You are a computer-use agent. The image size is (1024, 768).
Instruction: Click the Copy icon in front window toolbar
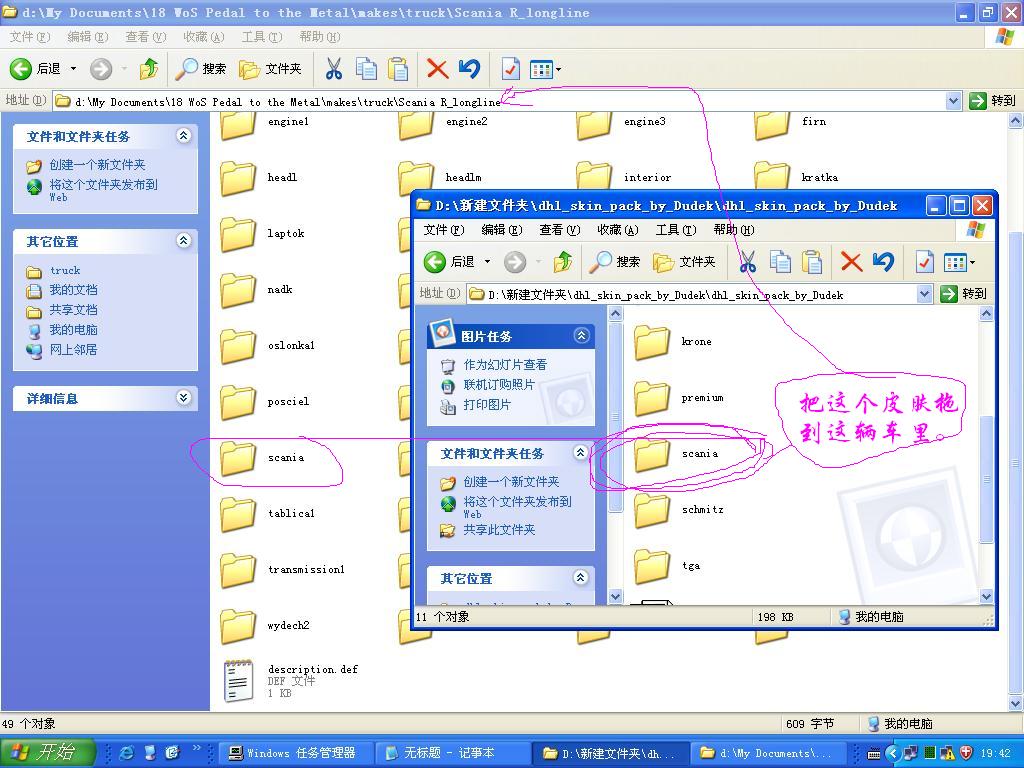pyautogui.click(x=780, y=262)
